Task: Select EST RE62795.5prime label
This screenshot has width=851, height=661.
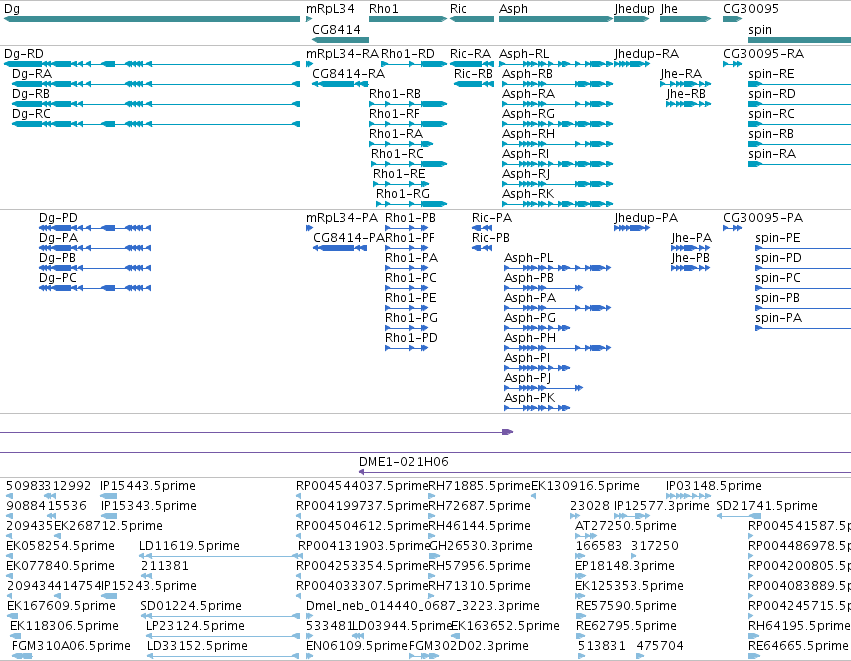Action: click(626, 626)
